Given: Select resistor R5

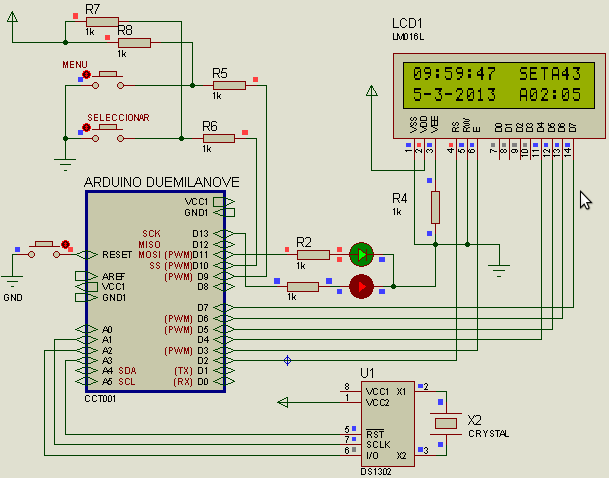Looking at the screenshot, I should coord(230,85).
